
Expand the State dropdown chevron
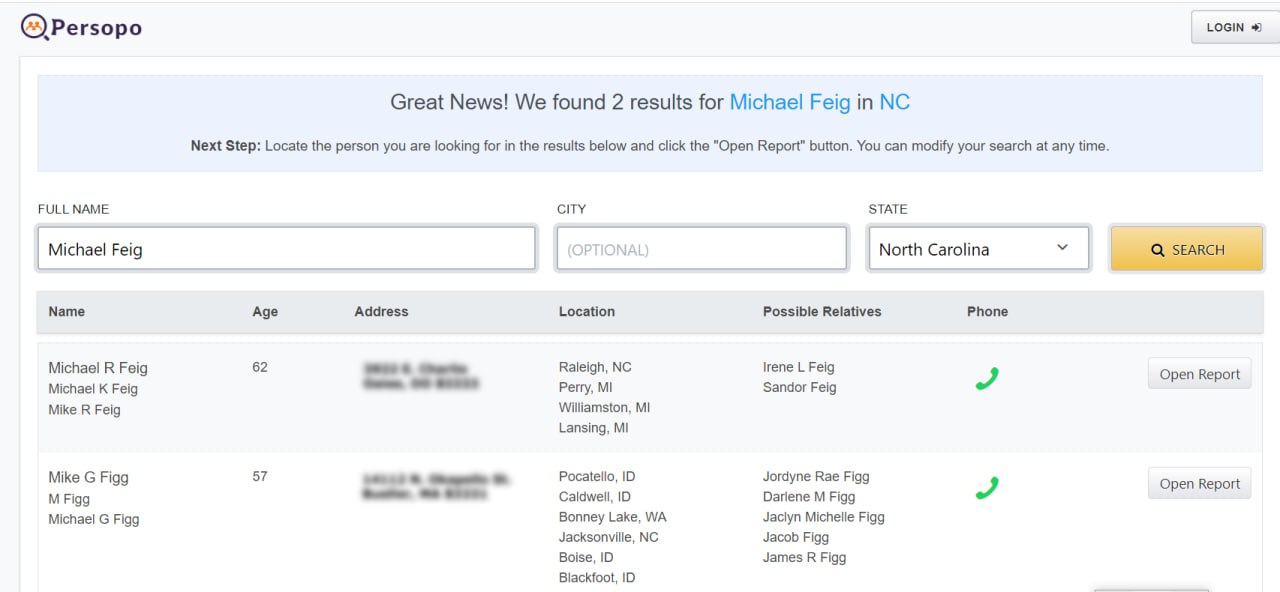tap(1062, 248)
